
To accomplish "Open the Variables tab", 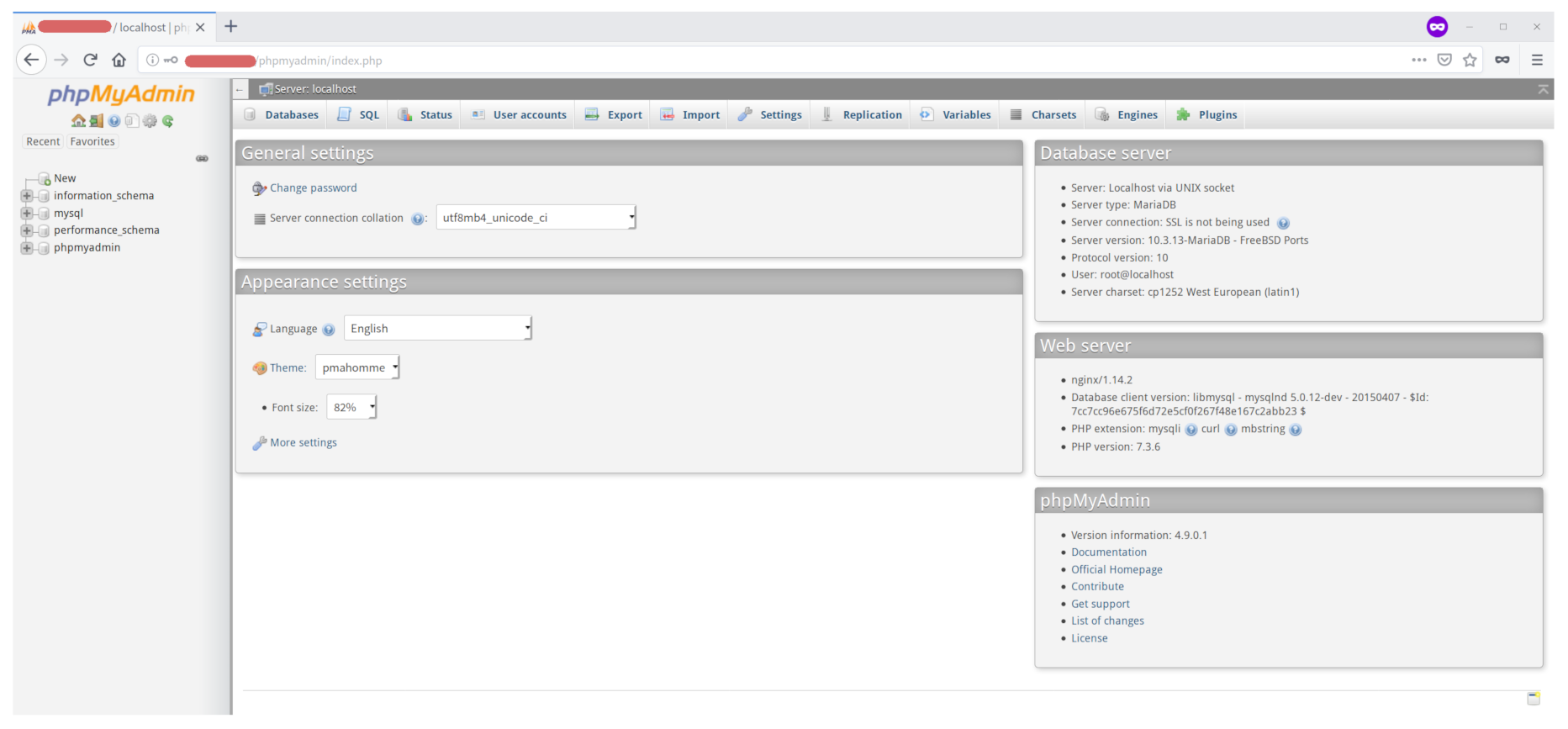I will coord(956,115).
